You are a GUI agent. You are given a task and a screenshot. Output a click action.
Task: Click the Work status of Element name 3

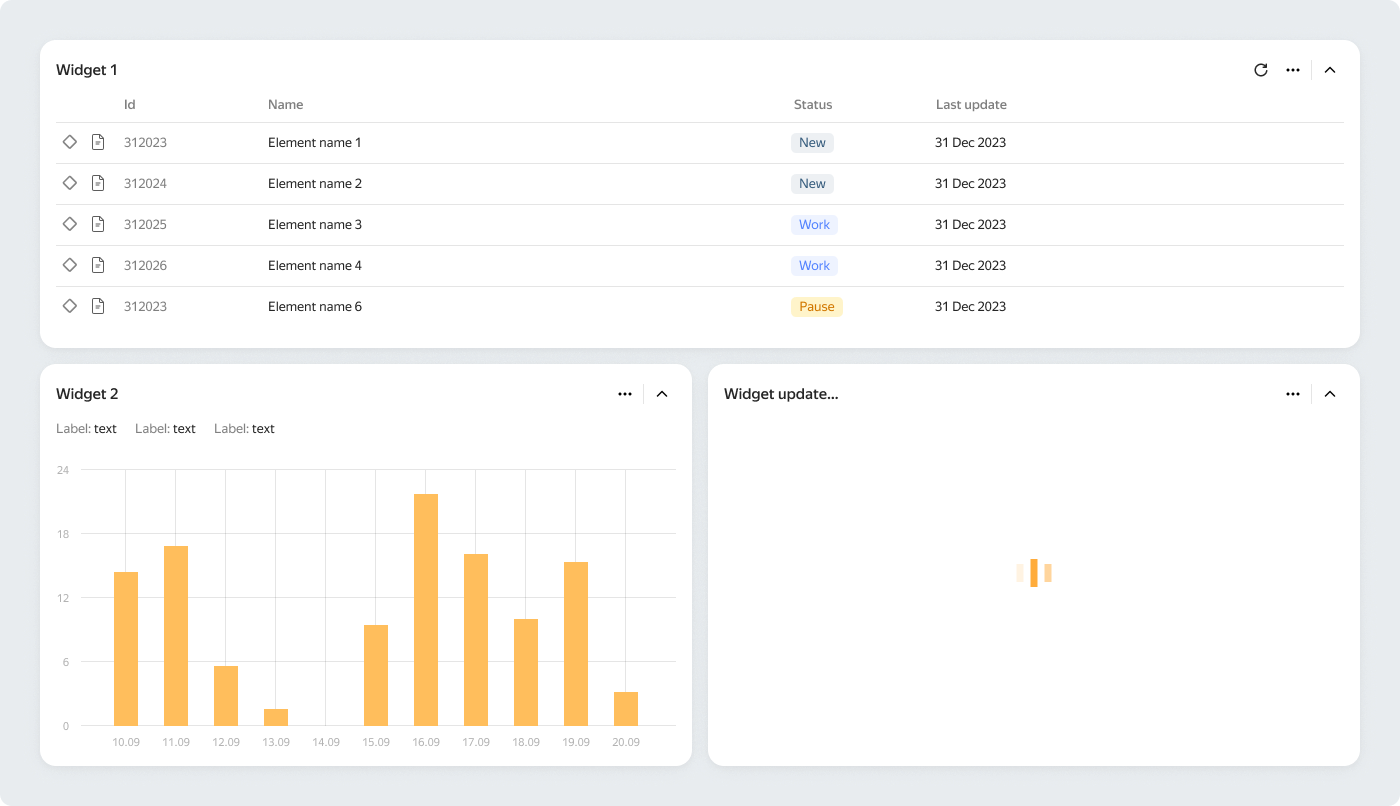pos(814,225)
